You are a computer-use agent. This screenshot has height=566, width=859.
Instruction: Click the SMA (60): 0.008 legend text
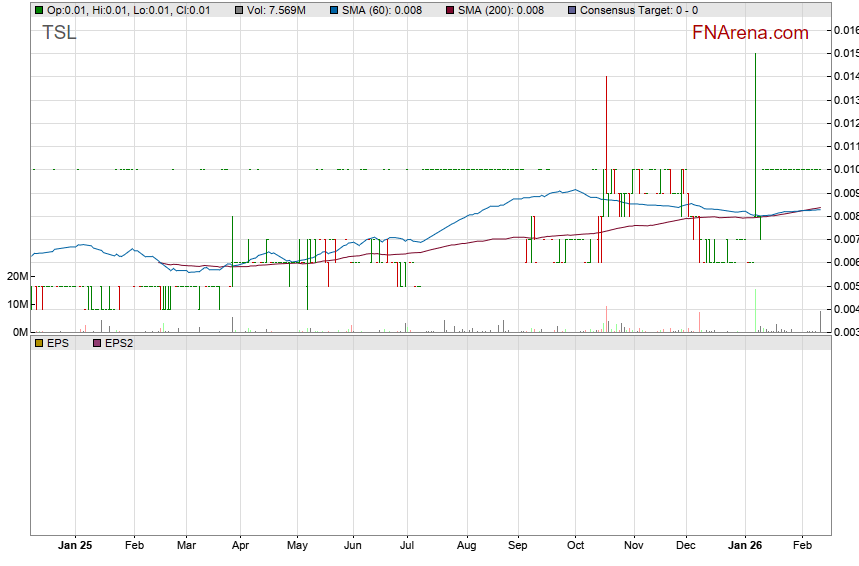(x=385, y=10)
